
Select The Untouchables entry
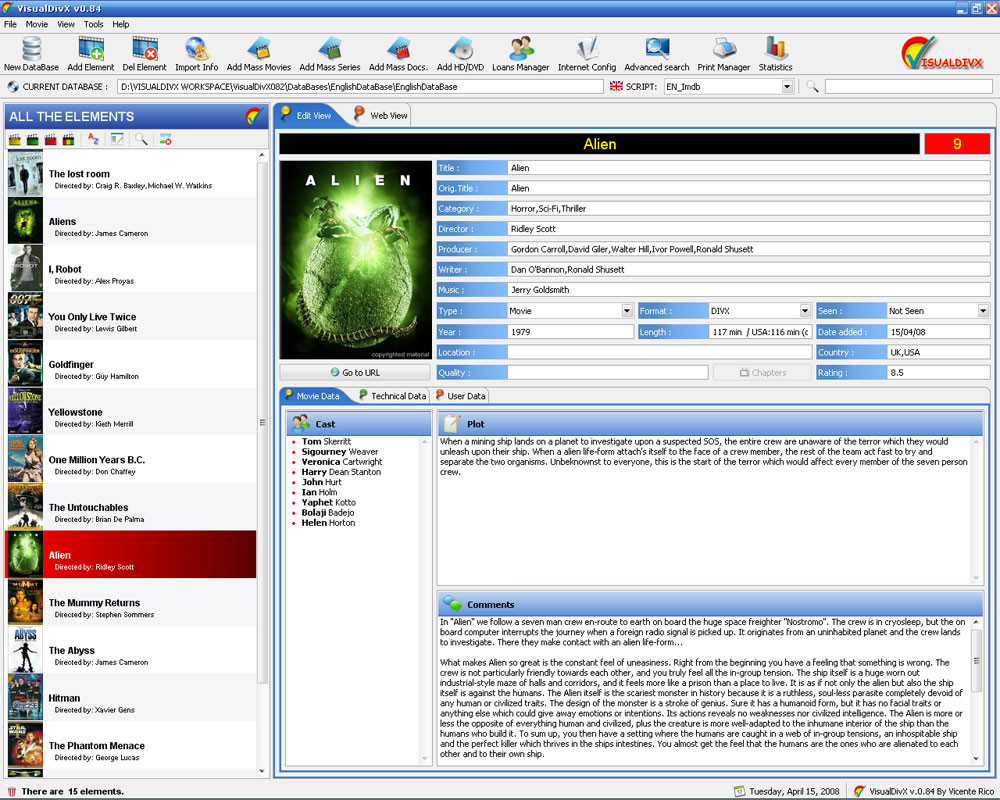coord(131,507)
